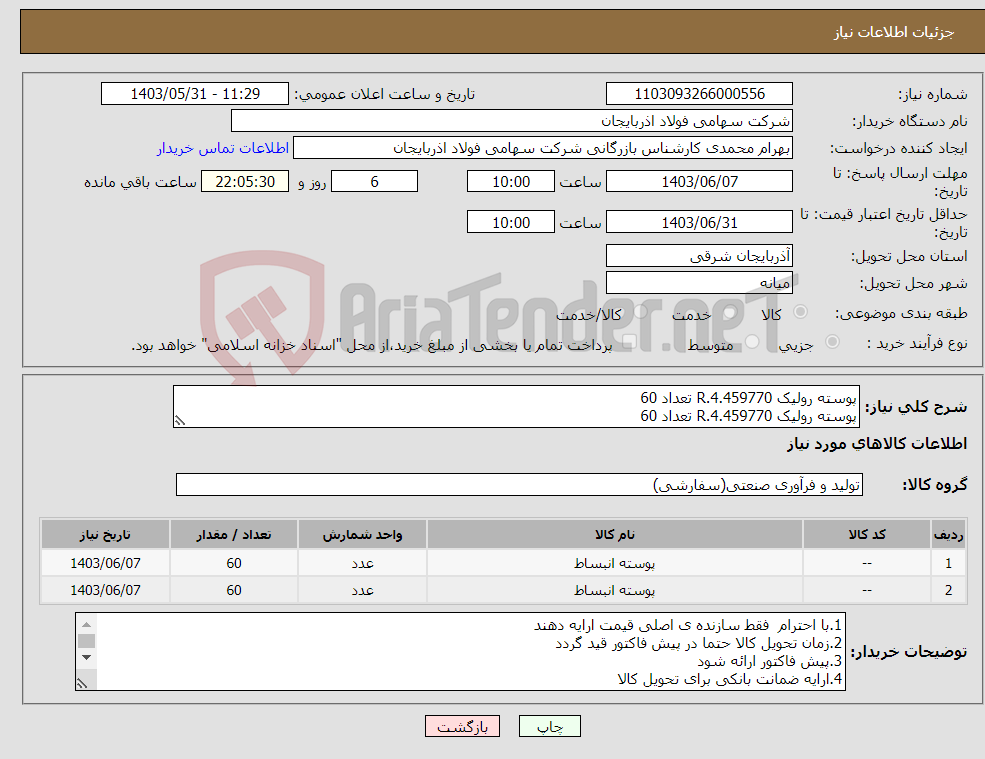Screen dimensions: 985x759
Task: Click the buyer organization name field
Action: [x=512, y=121]
